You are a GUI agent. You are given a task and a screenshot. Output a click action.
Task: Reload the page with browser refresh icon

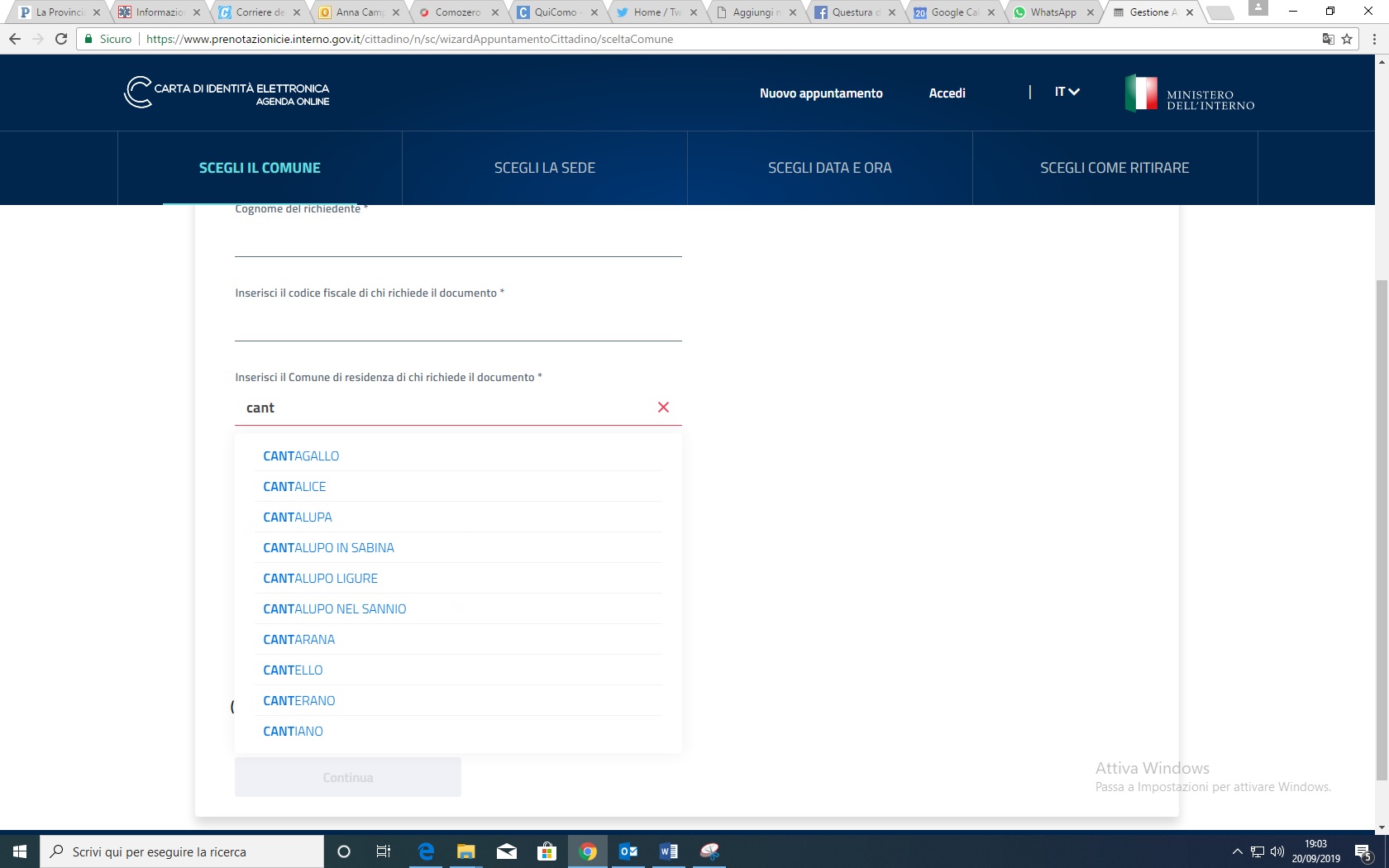point(61,39)
